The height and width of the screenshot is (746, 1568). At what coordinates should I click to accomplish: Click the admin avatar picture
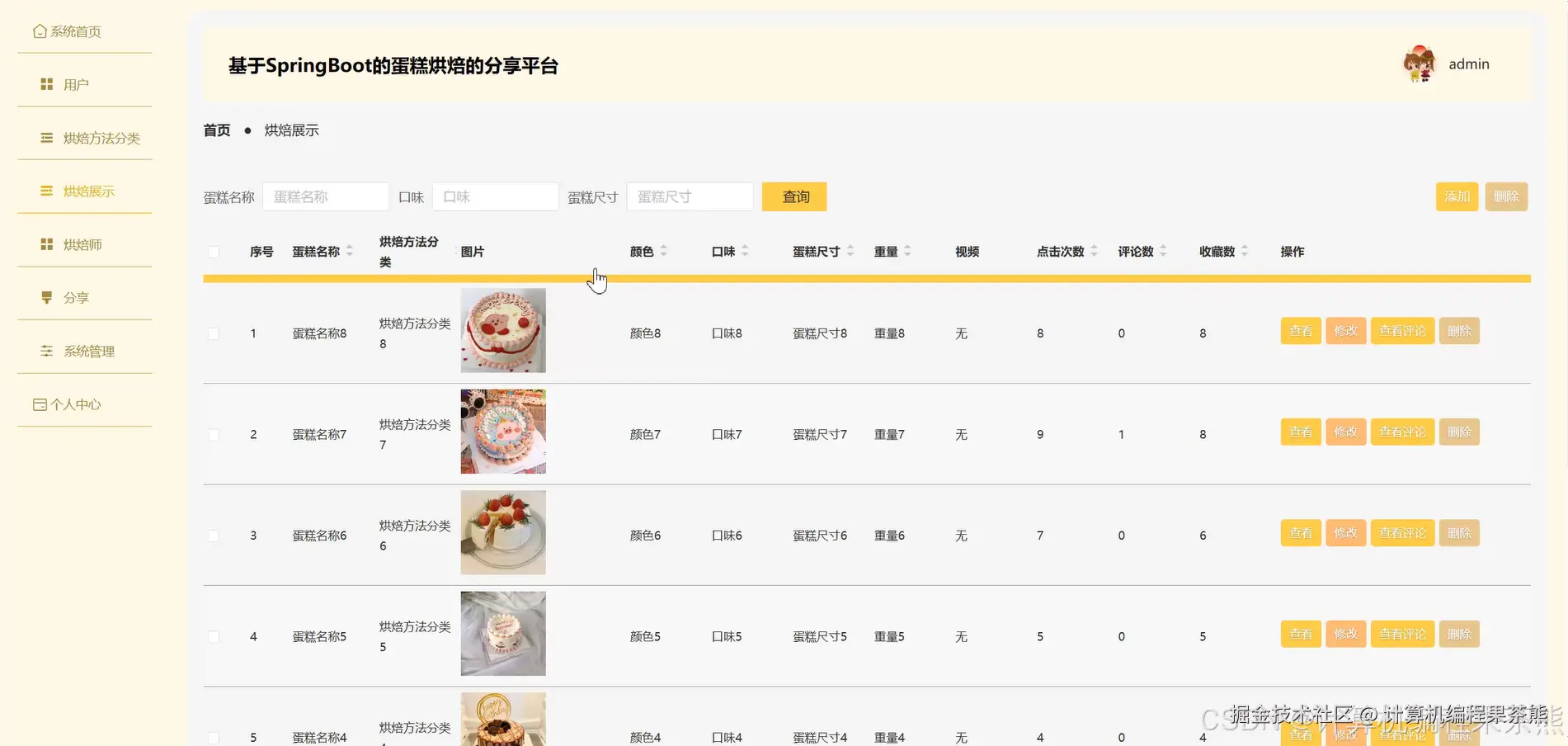point(1420,64)
